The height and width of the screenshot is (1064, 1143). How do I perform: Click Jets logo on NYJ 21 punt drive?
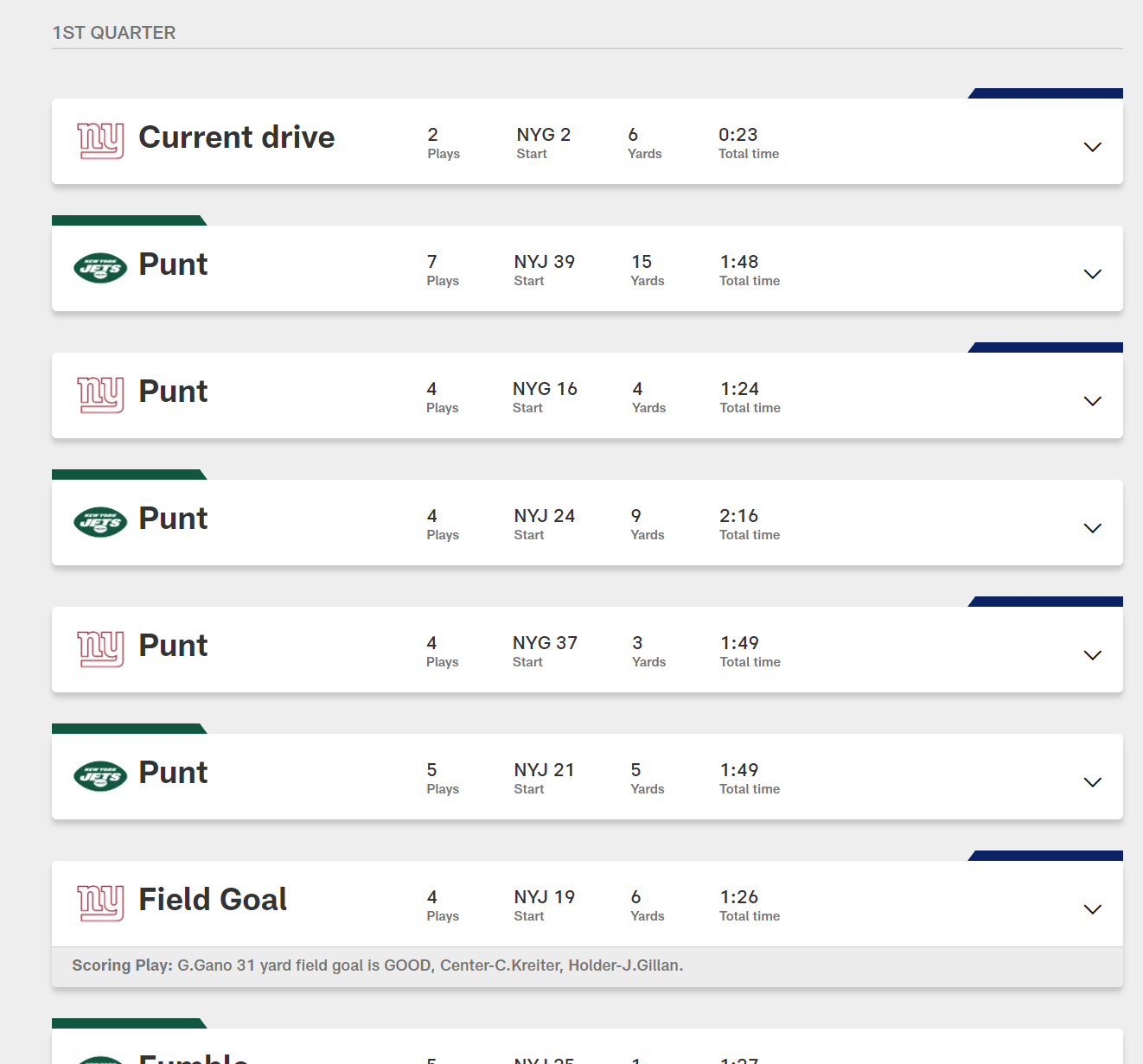[100, 776]
